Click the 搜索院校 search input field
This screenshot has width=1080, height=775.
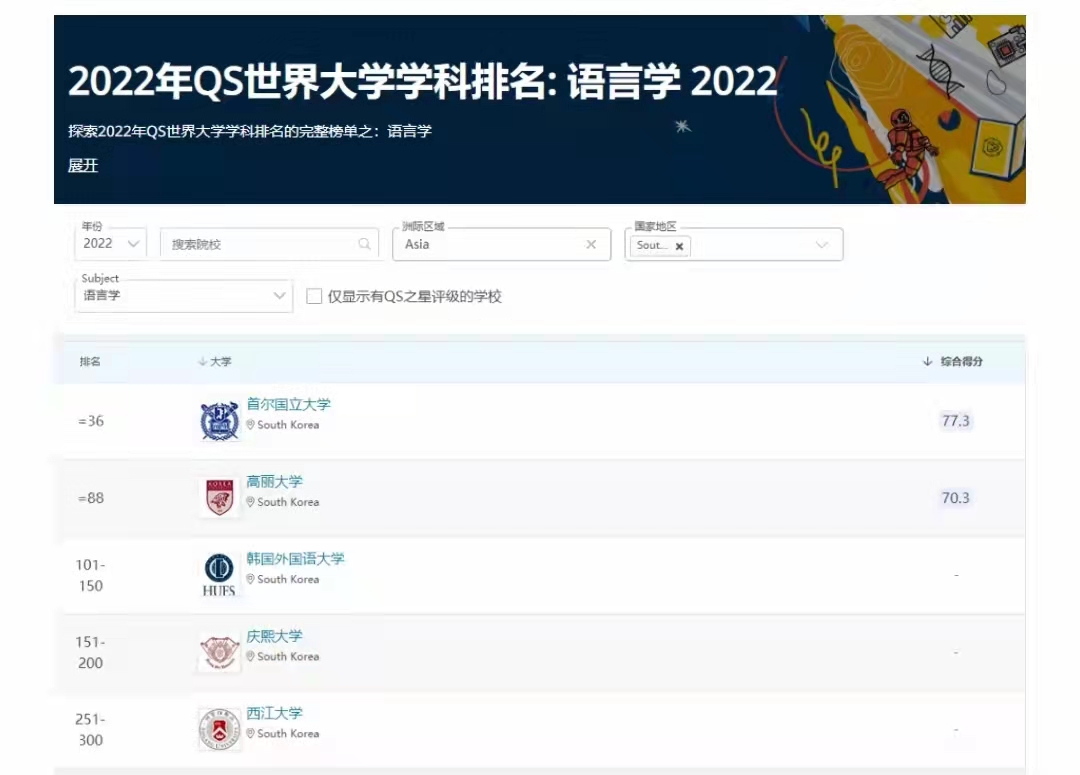260,244
